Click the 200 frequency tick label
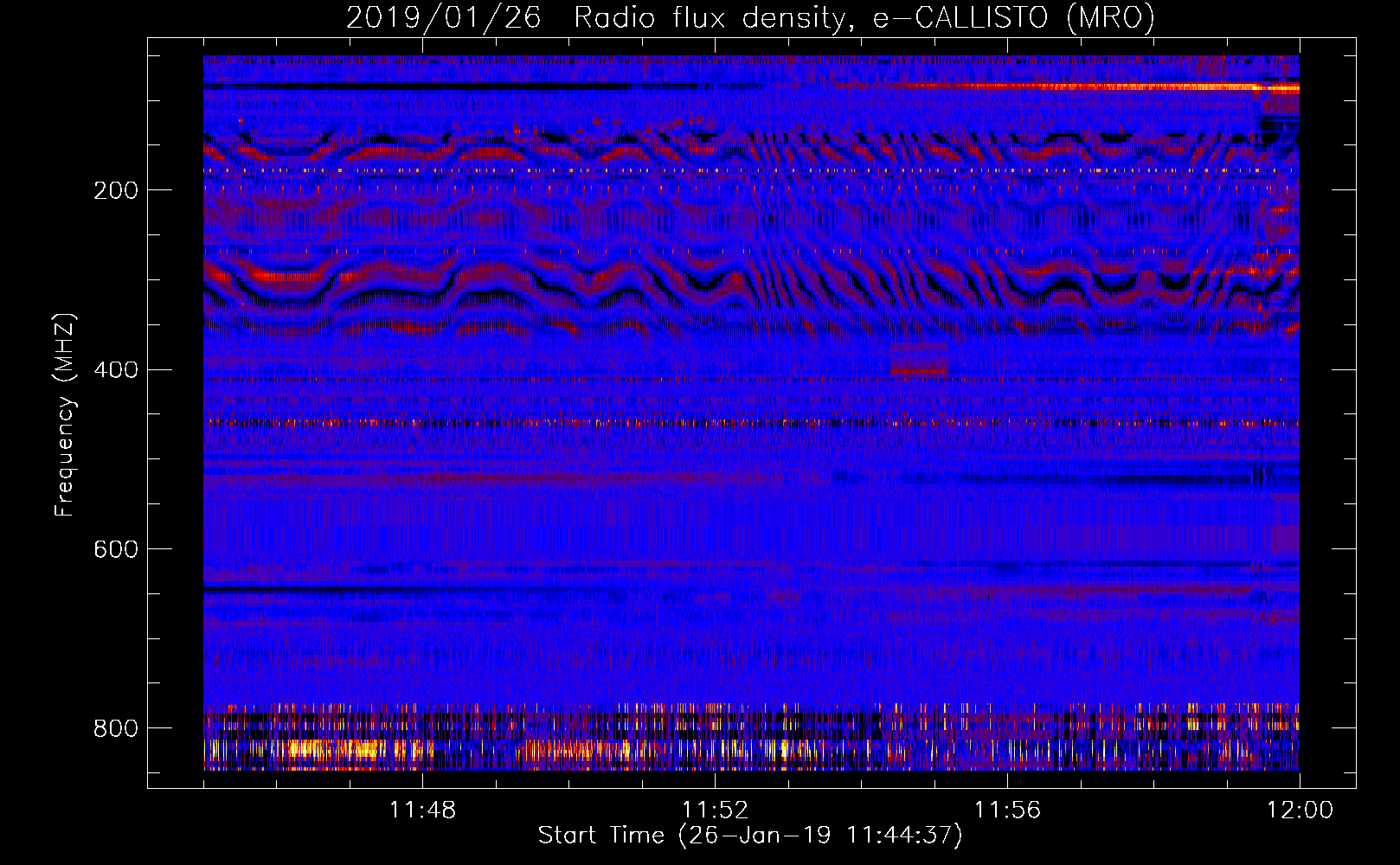 click(x=116, y=190)
